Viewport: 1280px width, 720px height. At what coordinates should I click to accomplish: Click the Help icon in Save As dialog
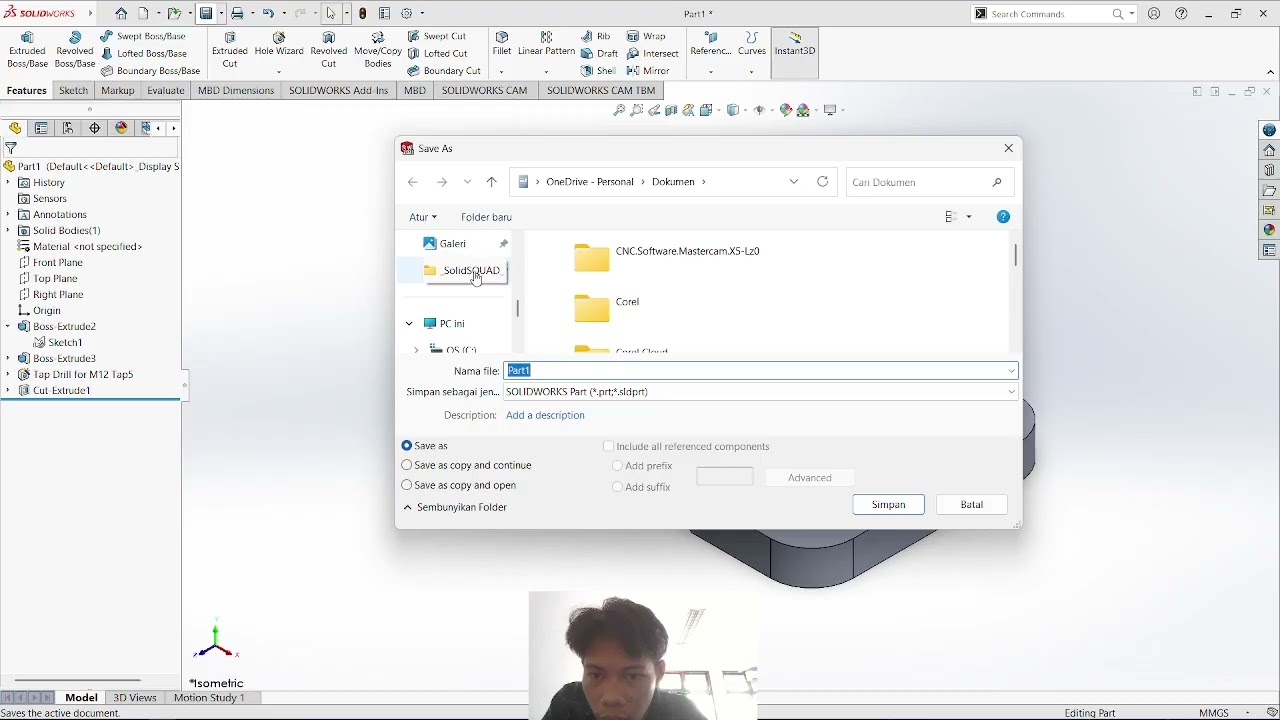click(x=1003, y=217)
